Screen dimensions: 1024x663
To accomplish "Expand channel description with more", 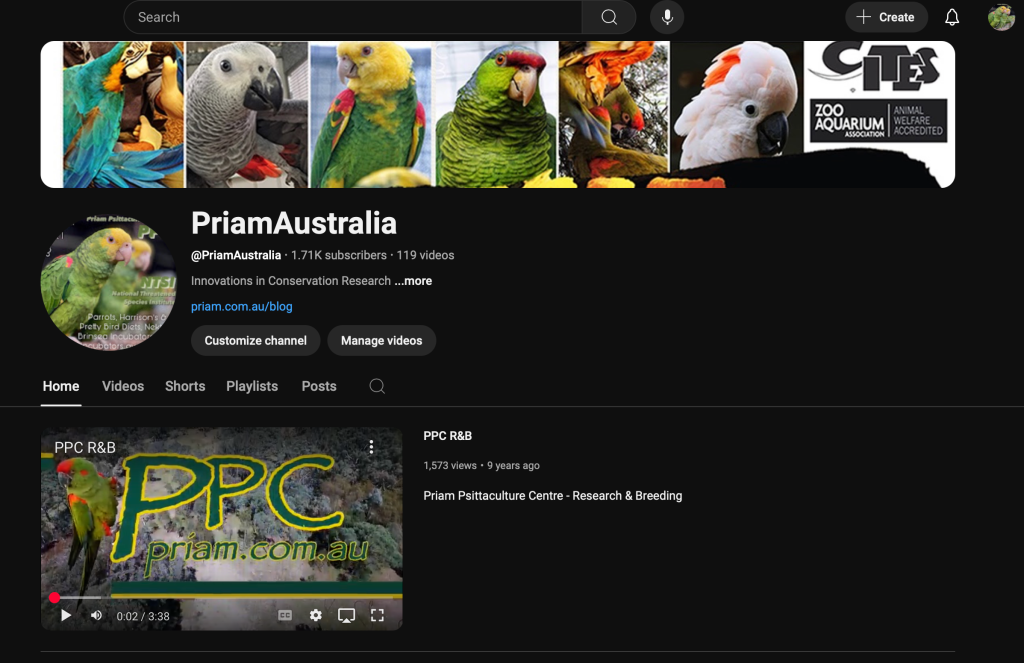I will point(413,281).
